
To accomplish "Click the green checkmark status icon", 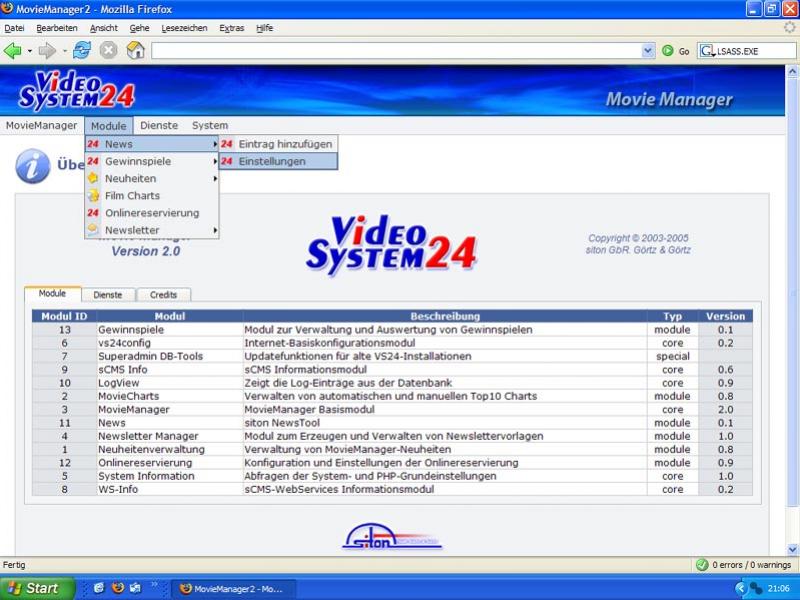I will pyautogui.click(x=702, y=565).
